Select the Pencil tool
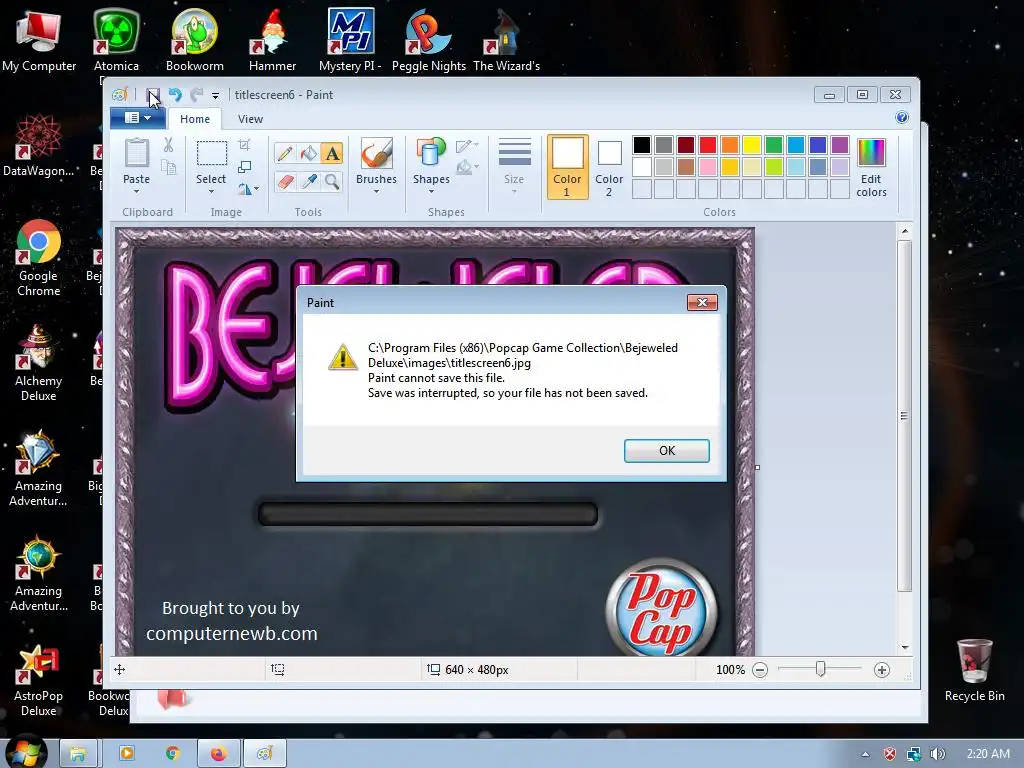Viewport: 1024px width, 768px height. 285,153
